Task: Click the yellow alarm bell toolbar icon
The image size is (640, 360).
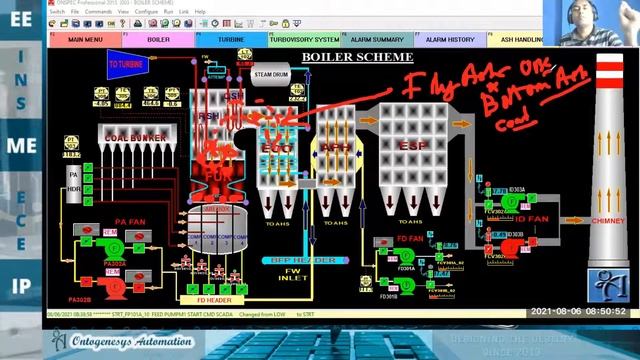Action: 176,24
